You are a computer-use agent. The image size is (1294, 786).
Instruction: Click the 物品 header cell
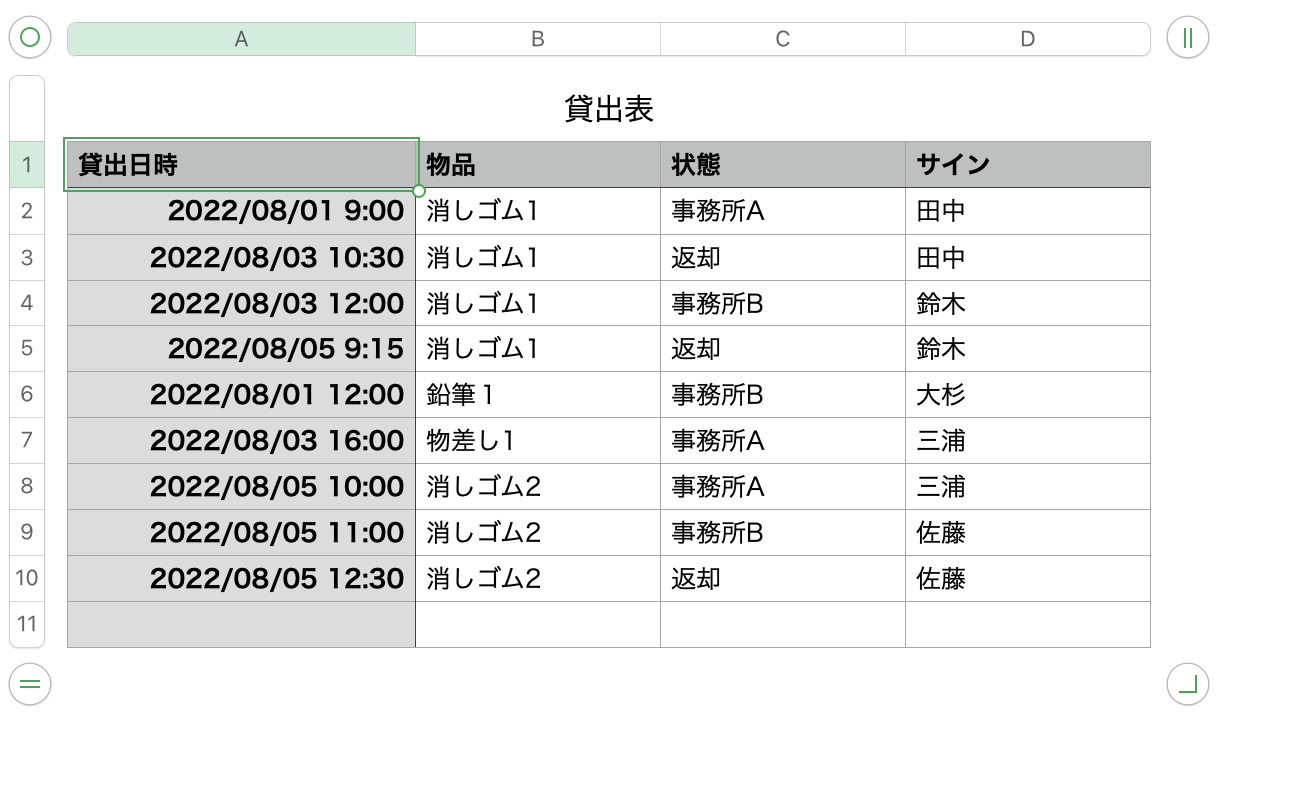coord(538,165)
